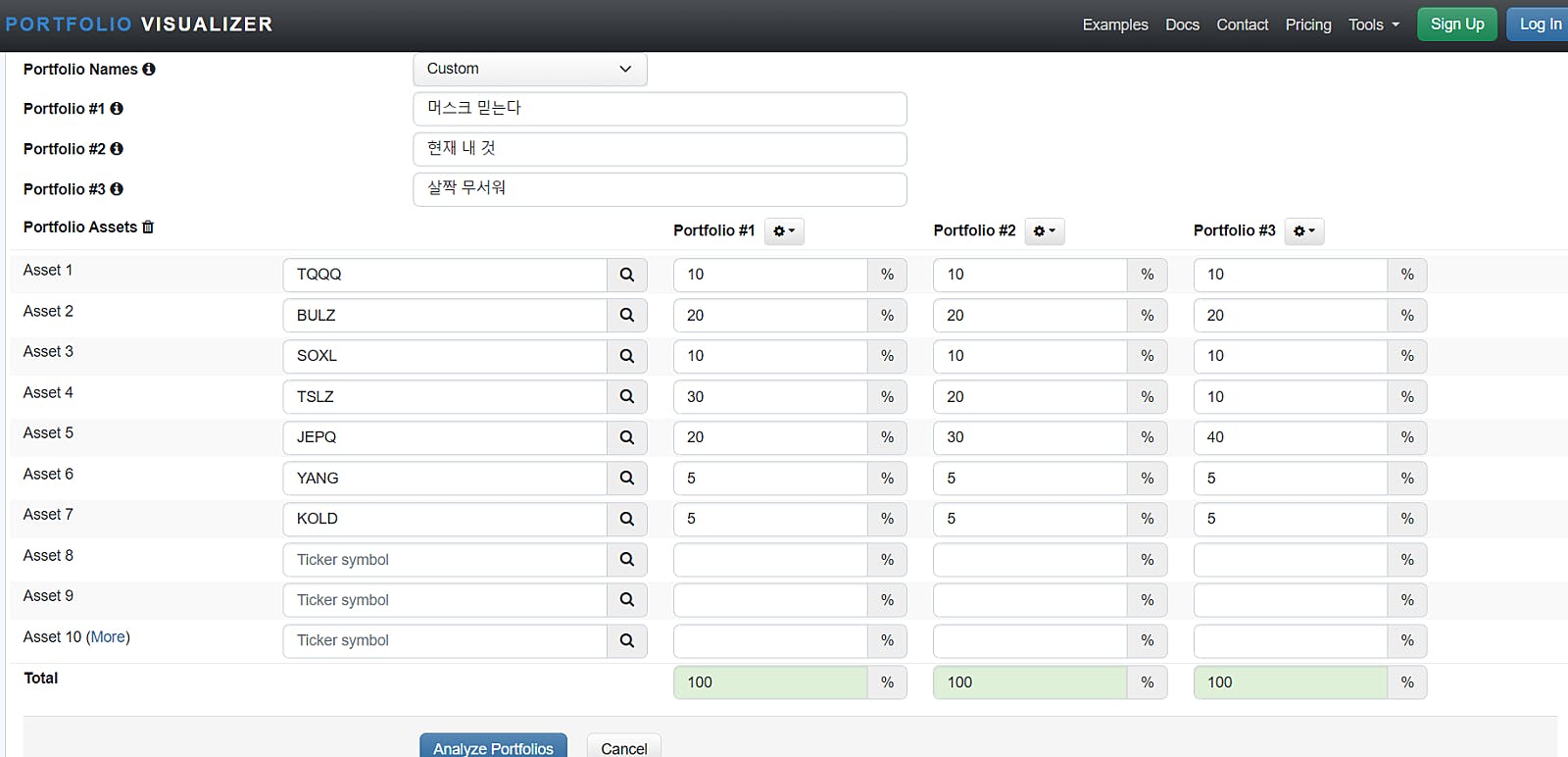Click the search icon for SOXL ticker
This screenshot has height=757, width=1568.
627,356
